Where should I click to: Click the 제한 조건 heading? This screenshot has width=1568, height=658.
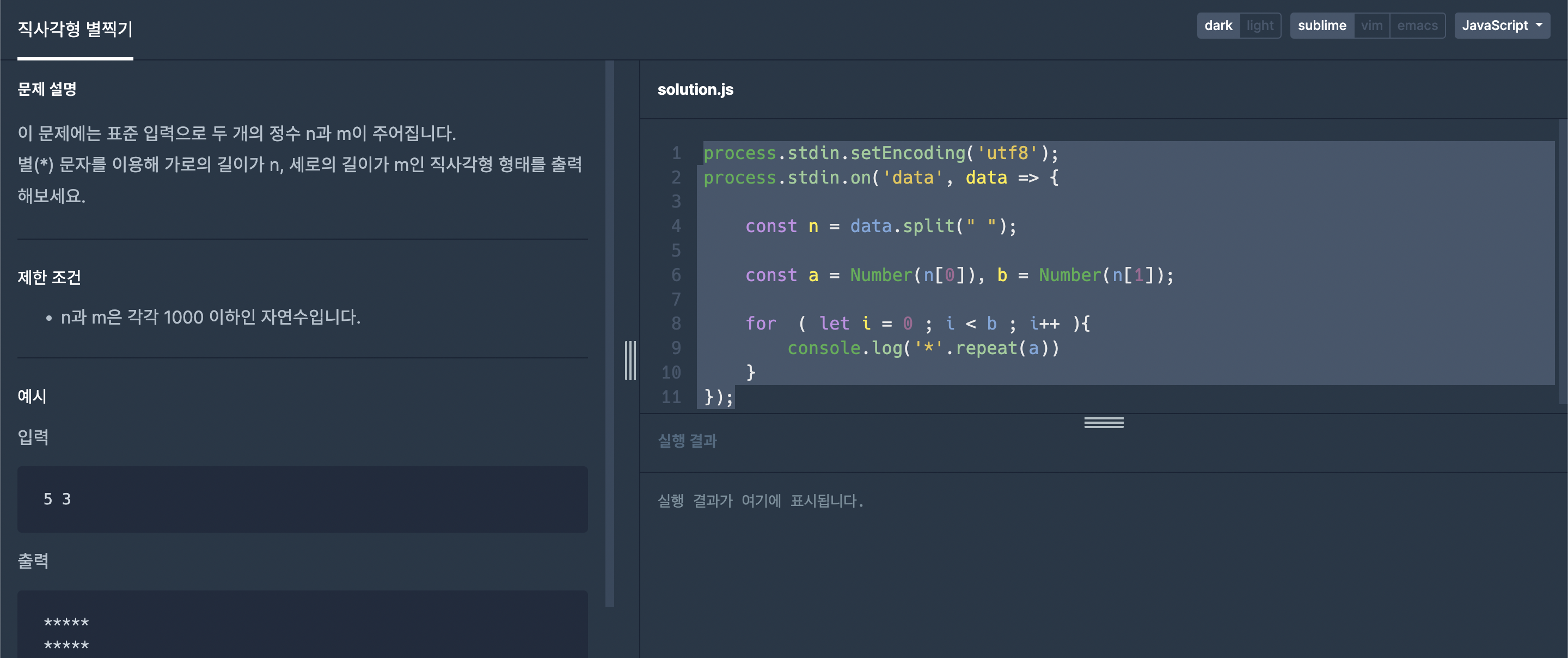tap(48, 277)
